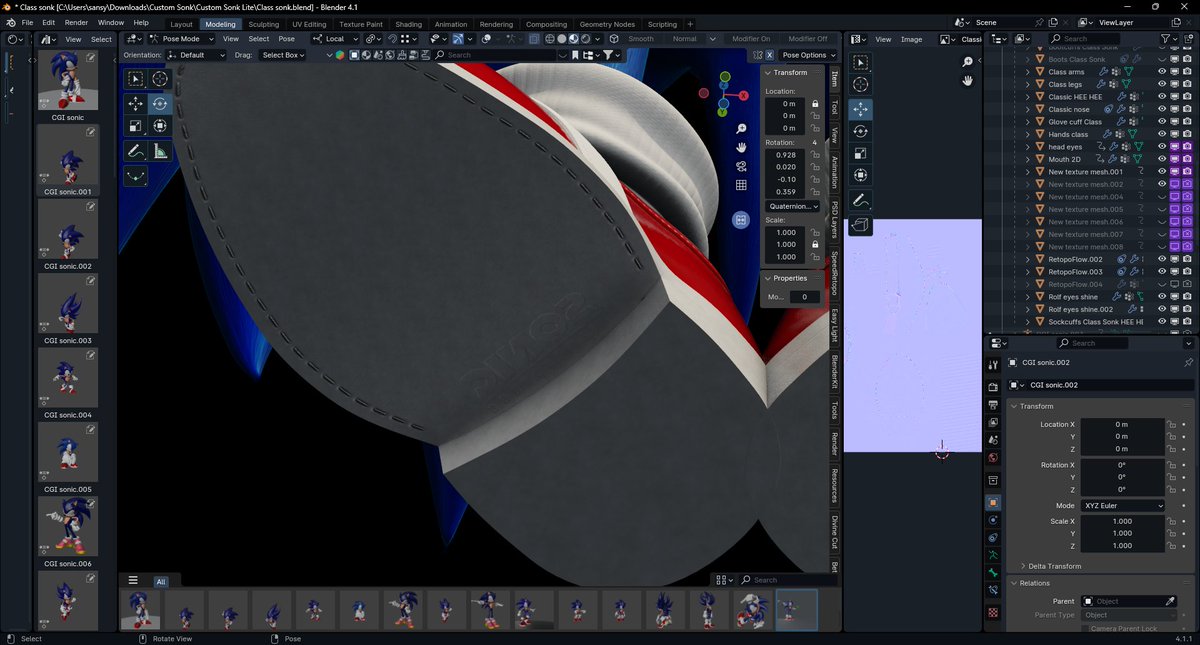Click the Parent object field
Viewport: 1200px width, 645px height.
point(1128,601)
